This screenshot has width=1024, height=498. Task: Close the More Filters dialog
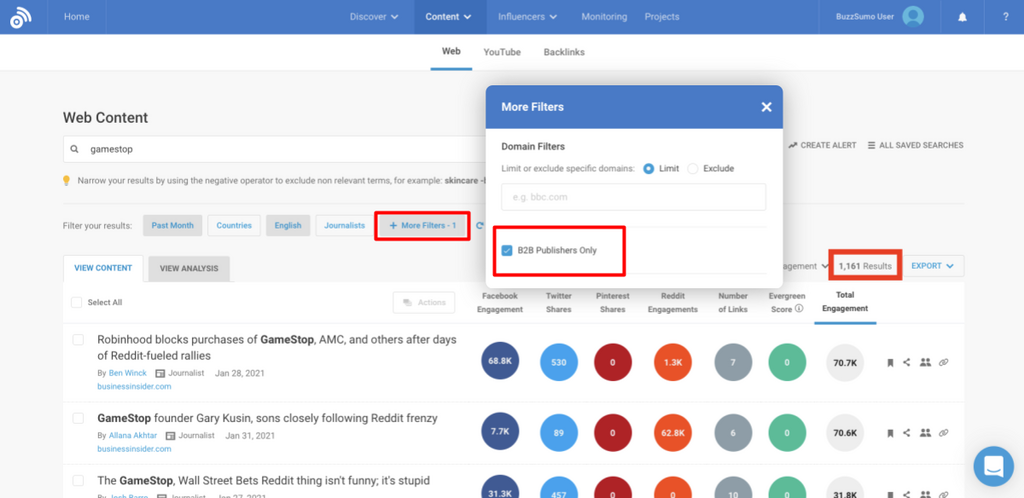pyautogui.click(x=766, y=107)
